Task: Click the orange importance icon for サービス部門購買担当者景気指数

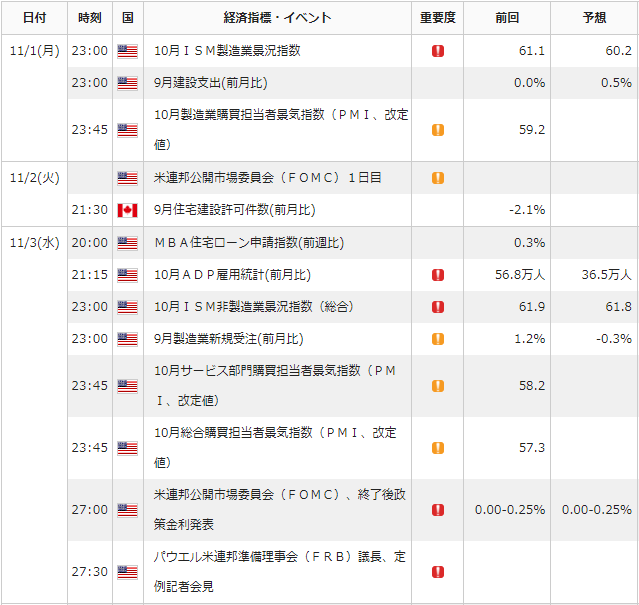Action: (x=438, y=386)
